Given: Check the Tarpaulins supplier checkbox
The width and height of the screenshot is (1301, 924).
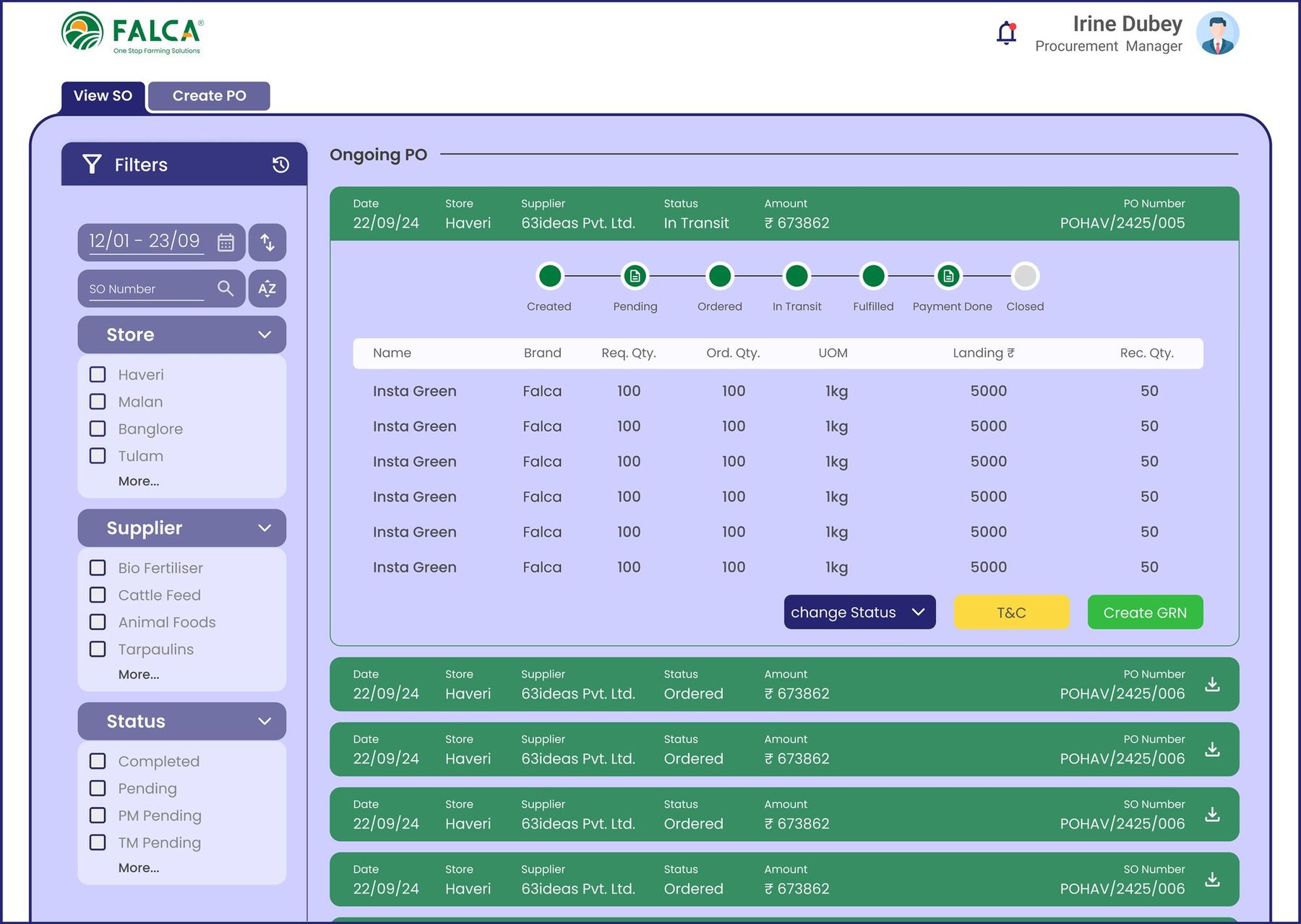Looking at the screenshot, I should [x=98, y=649].
